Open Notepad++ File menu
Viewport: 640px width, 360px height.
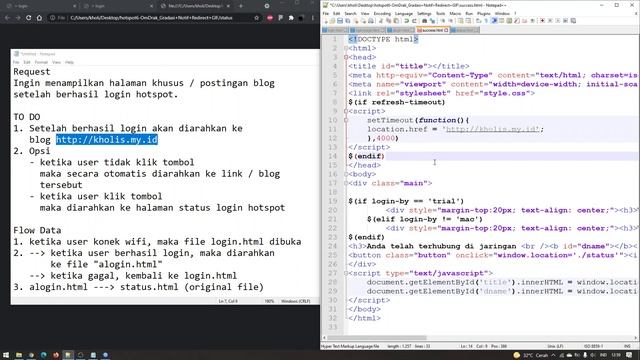pyautogui.click(x=326, y=13)
